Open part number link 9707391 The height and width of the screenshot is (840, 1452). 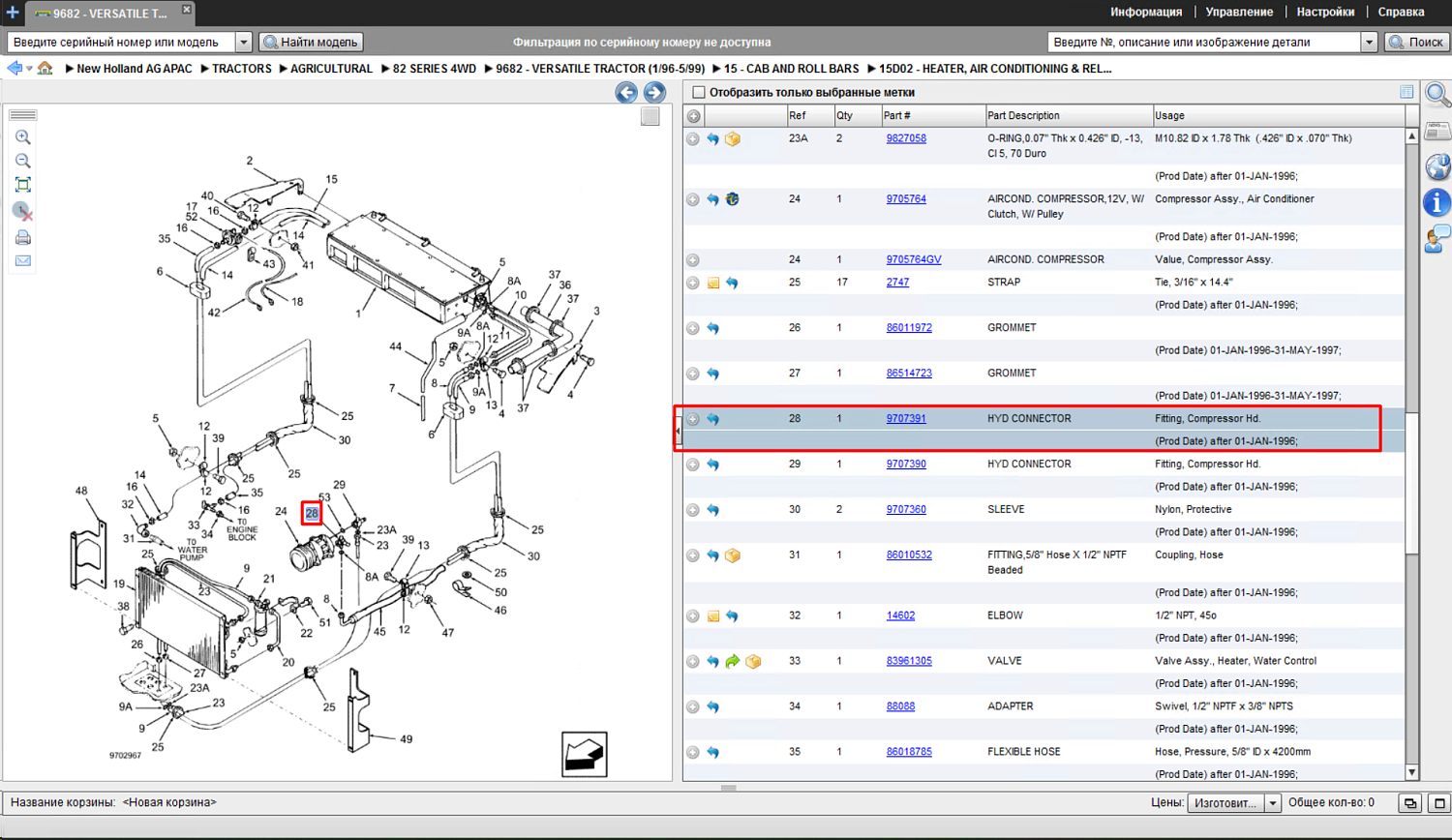pos(906,419)
